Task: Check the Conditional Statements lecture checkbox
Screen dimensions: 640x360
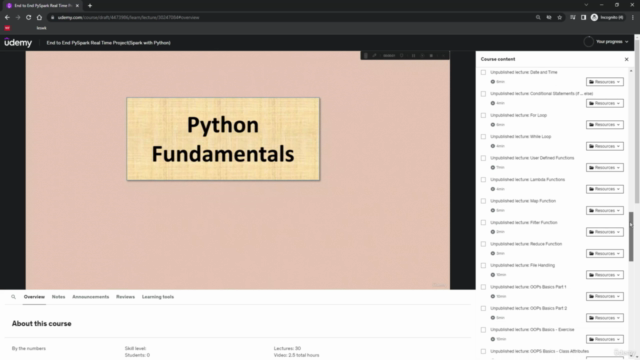Action: [x=483, y=94]
